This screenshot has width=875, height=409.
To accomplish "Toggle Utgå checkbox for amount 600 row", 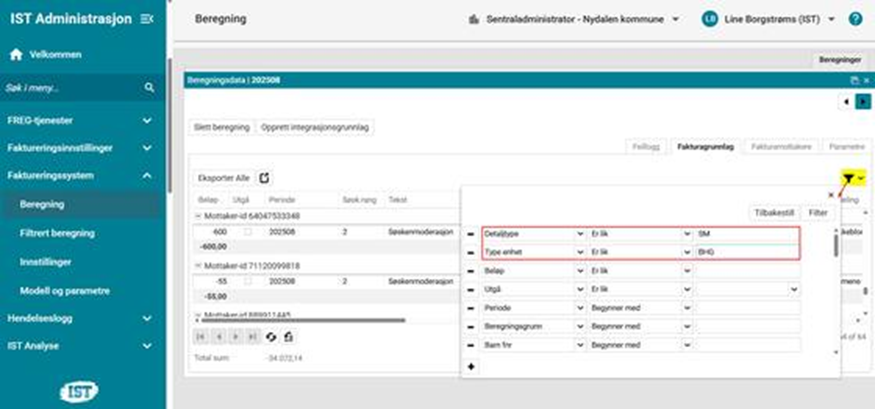I will (248, 231).
